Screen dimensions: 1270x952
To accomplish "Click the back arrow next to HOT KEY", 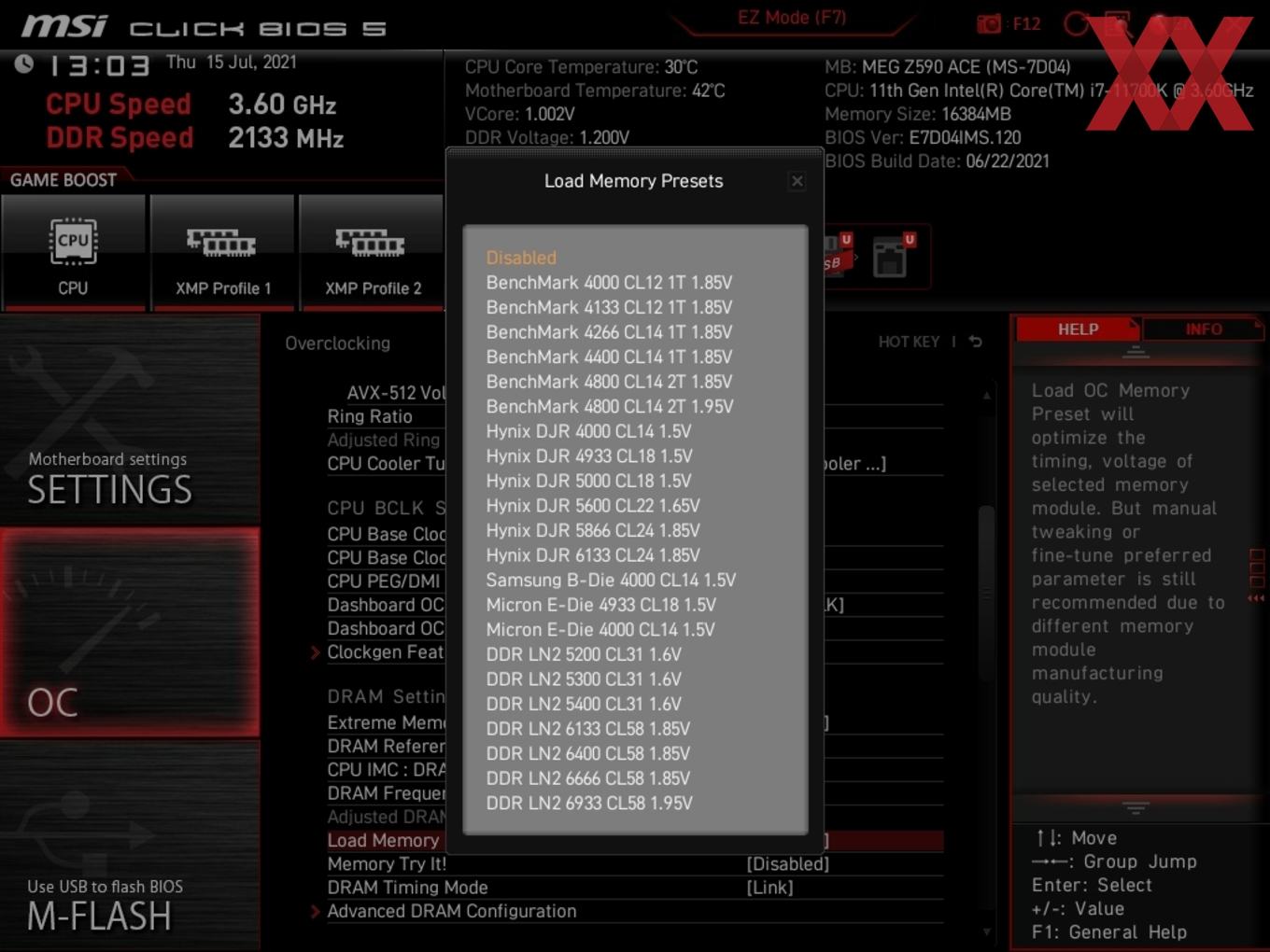I will tap(975, 342).
